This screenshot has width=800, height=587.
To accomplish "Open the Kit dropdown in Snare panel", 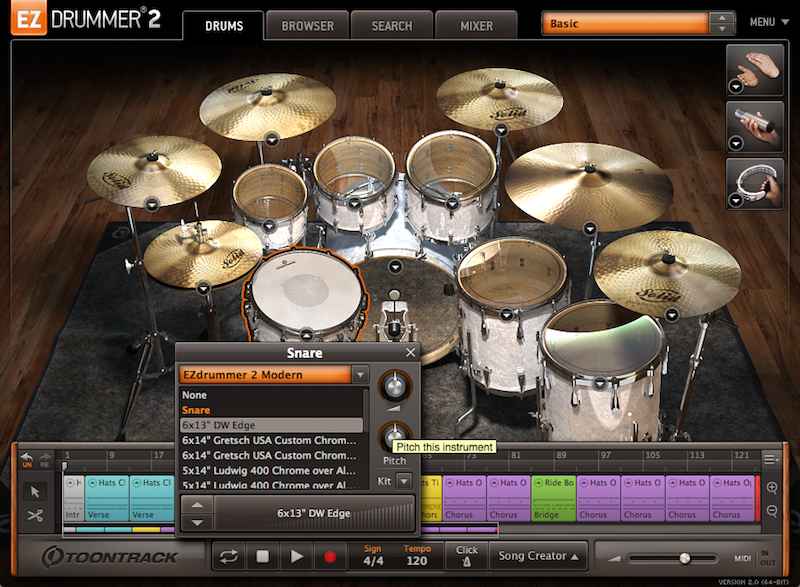I will point(404,481).
